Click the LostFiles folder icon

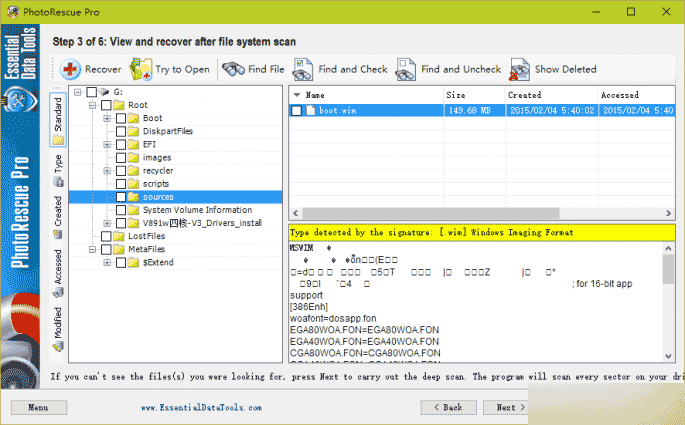[x=119, y=236]
